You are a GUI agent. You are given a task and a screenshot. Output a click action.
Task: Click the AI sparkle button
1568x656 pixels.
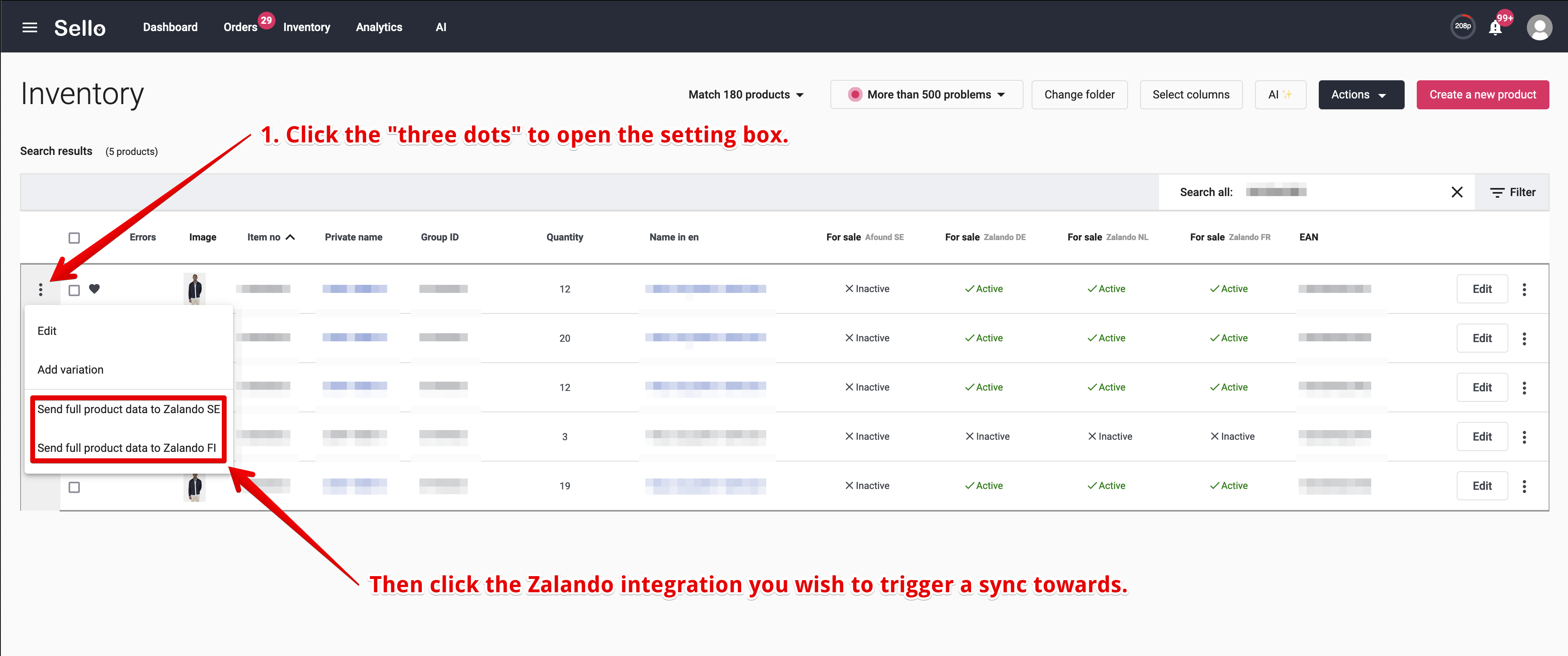[x=1280, y=95]
